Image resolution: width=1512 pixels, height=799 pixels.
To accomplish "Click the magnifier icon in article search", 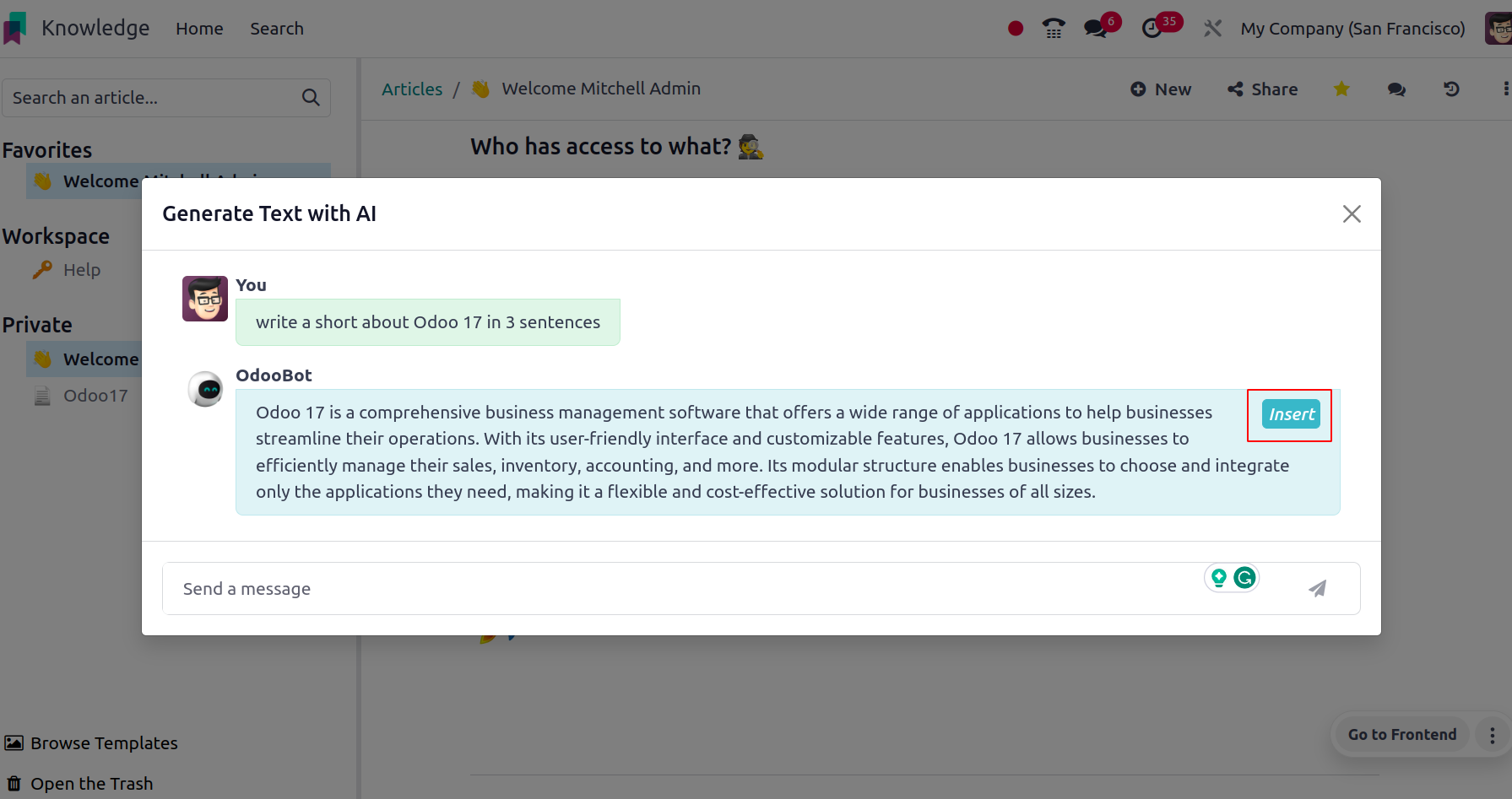I will [x=311, y=98].
